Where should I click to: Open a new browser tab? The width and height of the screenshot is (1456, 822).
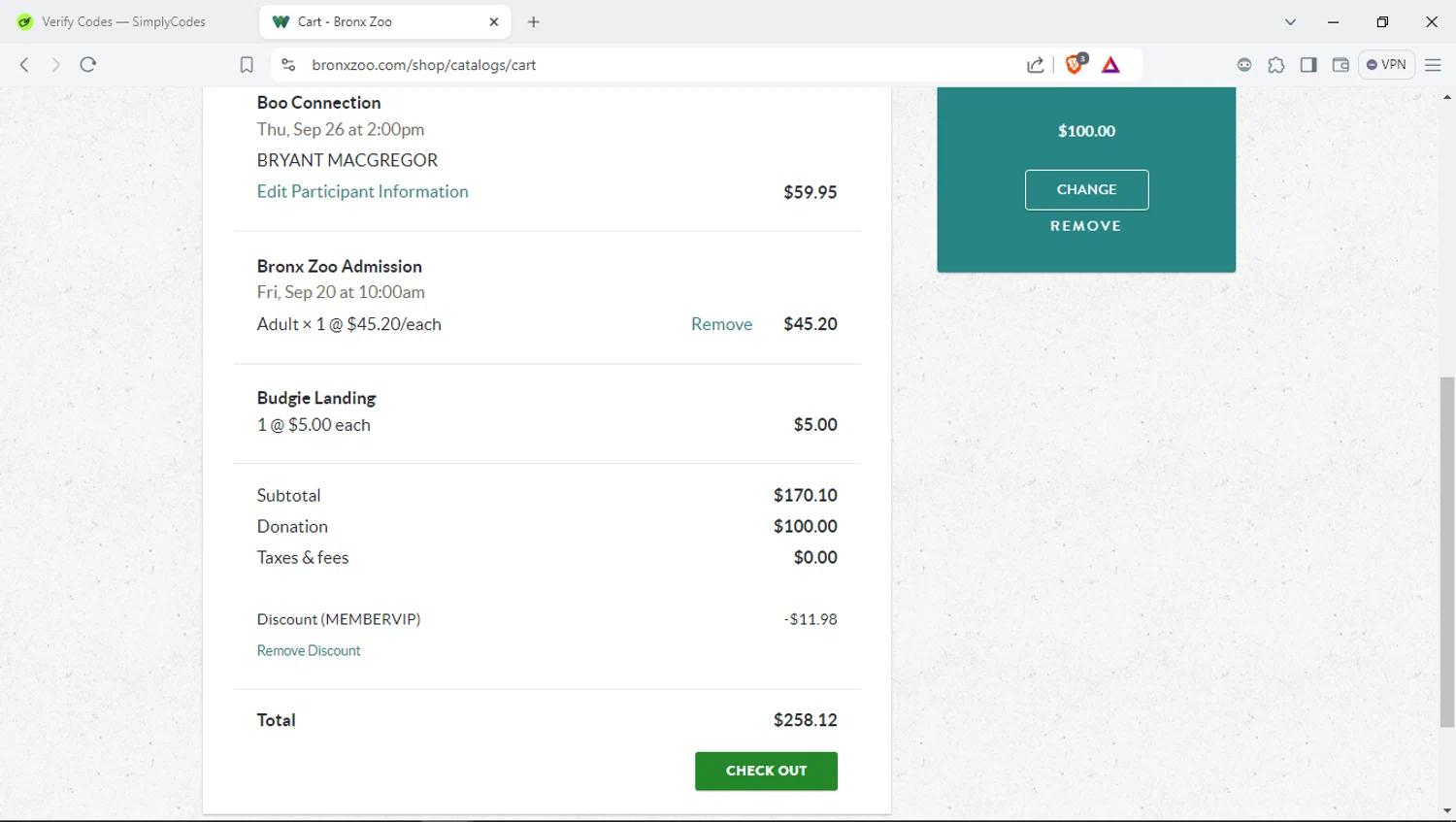tap(534, 21)
